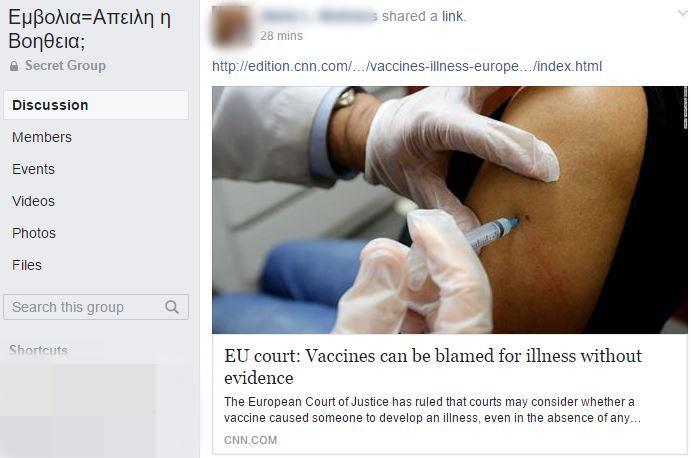Click the blurred poster name
This screenshot has height=458, width=691.
coord(319,16)
